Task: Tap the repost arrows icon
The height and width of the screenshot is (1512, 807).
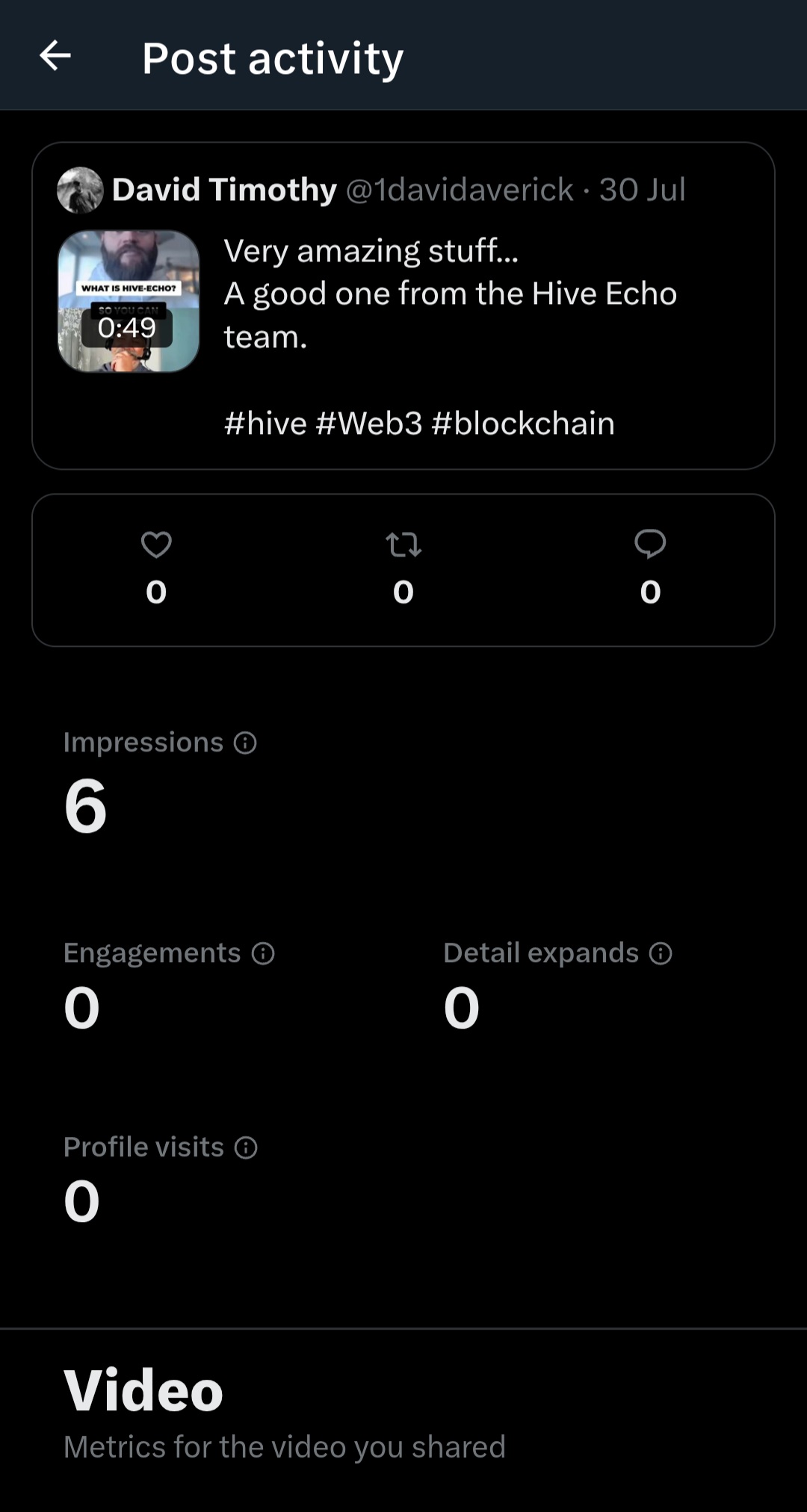Action: pos(403,545)
